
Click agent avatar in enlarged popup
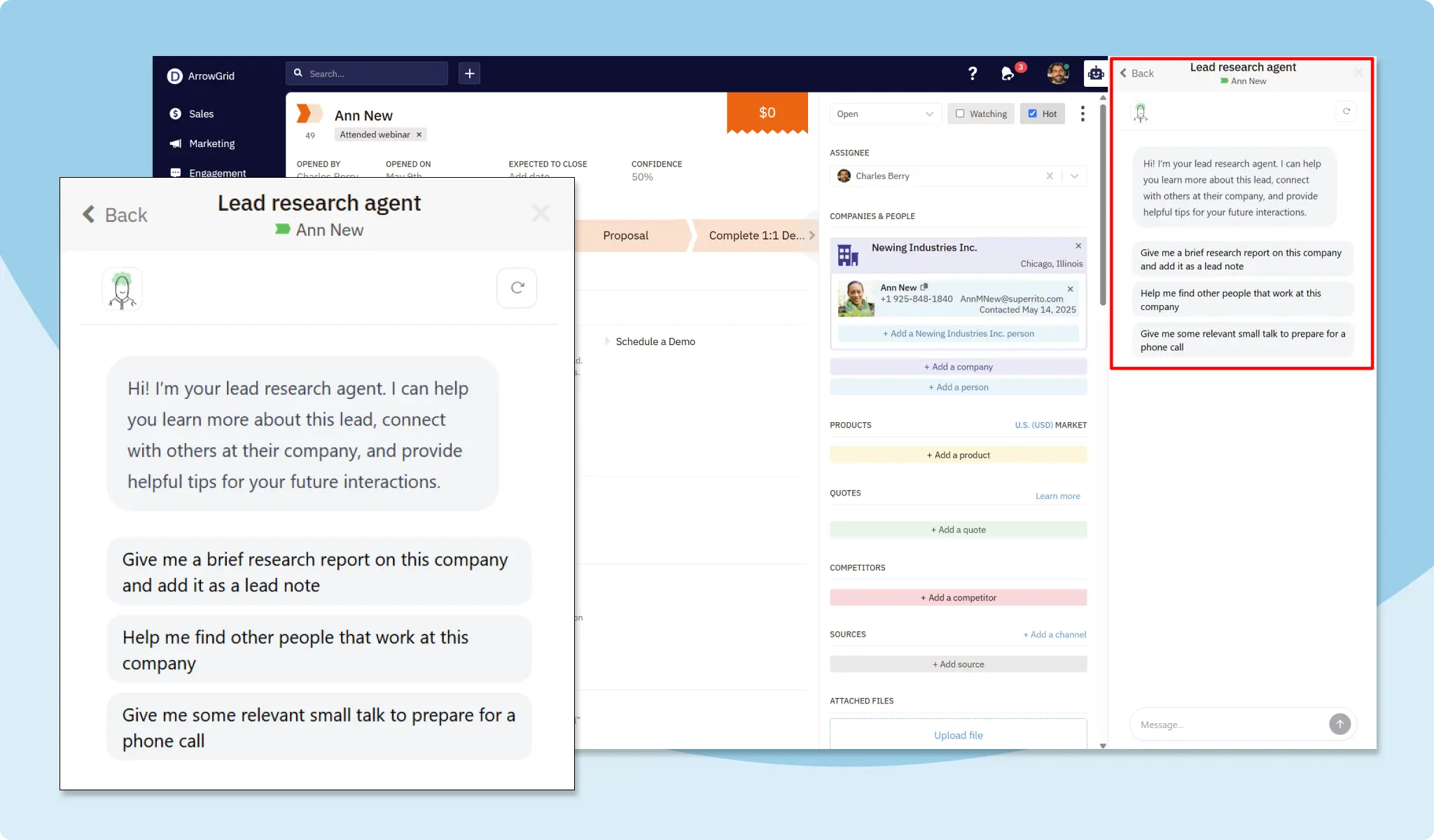tap(122, 288)
